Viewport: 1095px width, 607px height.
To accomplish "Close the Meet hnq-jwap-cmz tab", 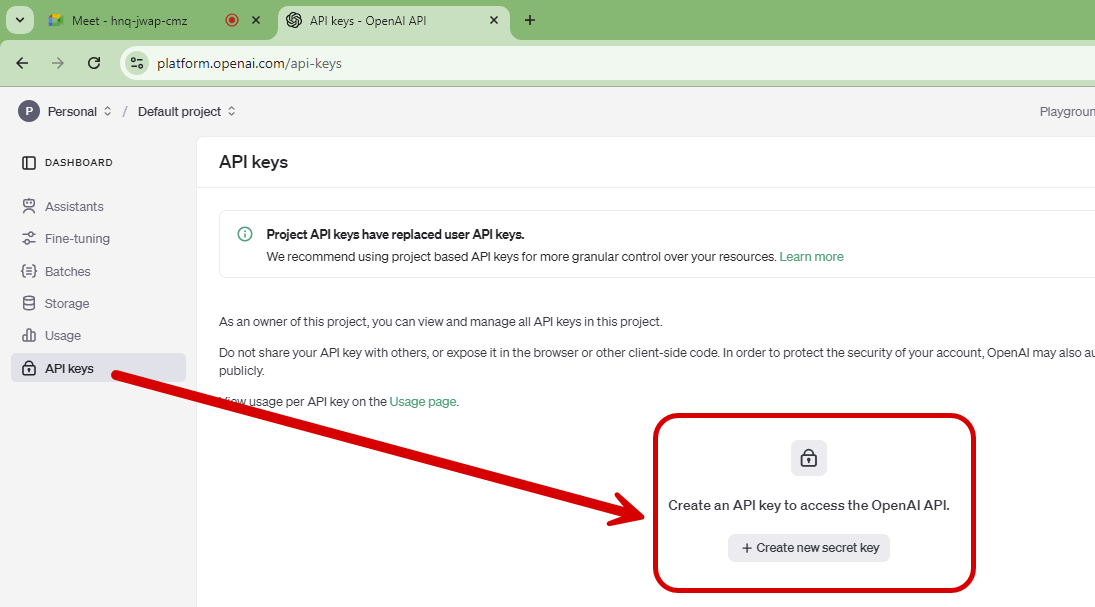I will coord(256,20).
